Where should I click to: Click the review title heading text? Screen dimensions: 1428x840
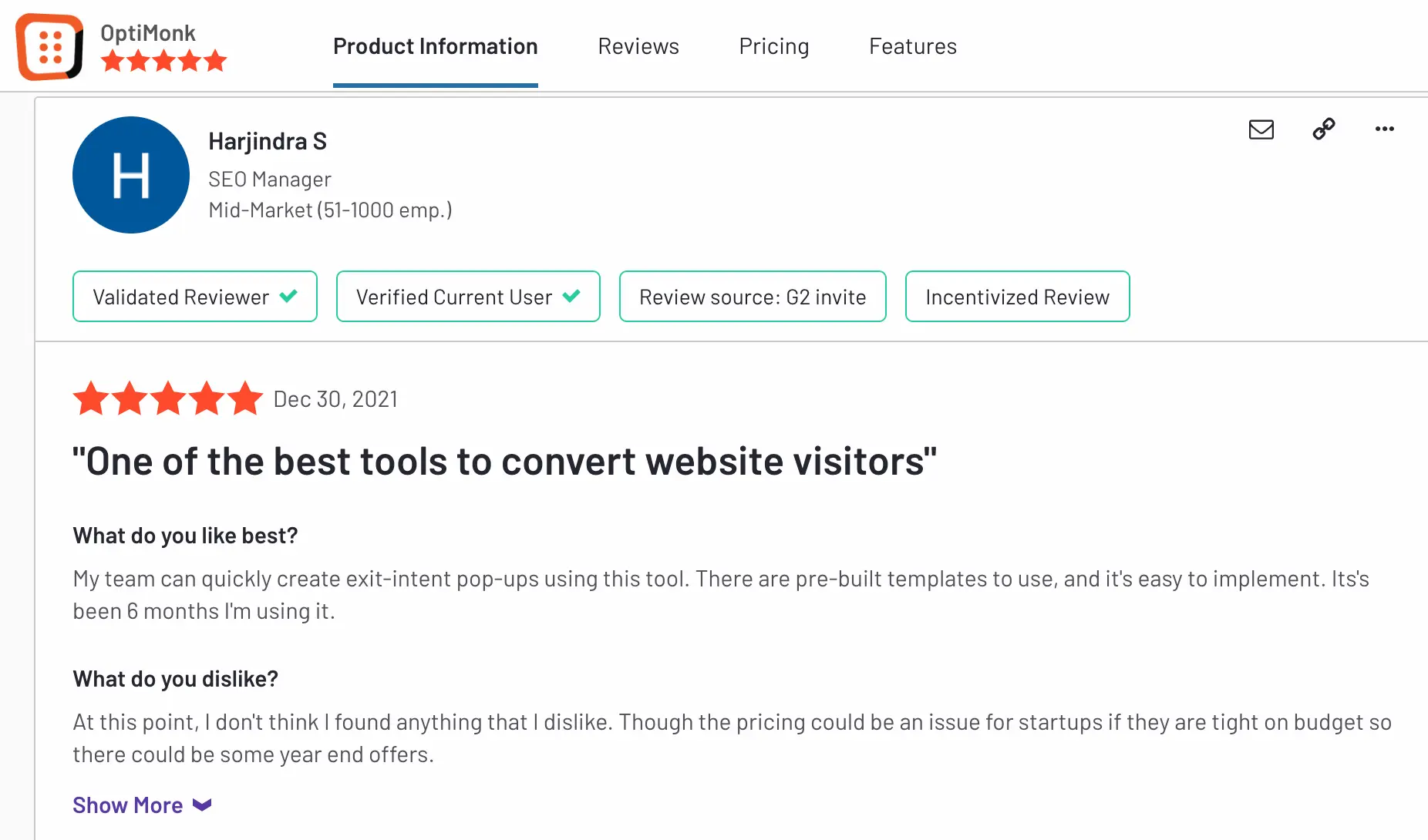pyautogui.click(x=505, y=461)
